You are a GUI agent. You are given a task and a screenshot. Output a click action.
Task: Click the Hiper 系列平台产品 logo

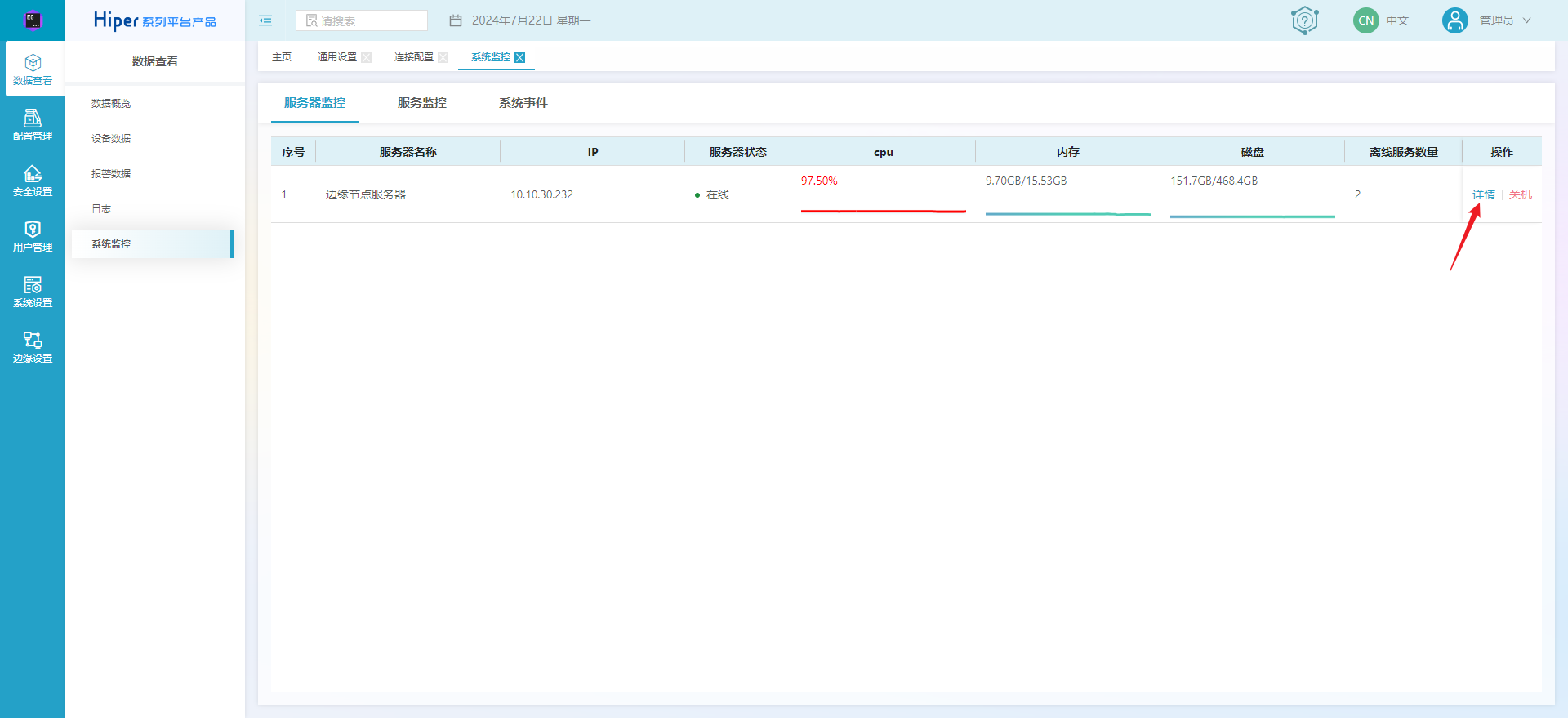coord(154,20)
